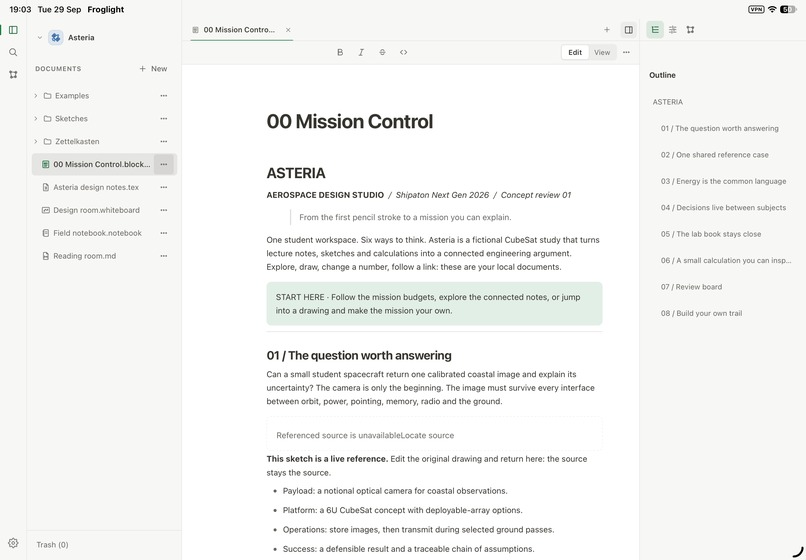The width and height of the screenshot is (806, 560).
Task: Click the 00 Mission Control title
Action: point(350,122)
